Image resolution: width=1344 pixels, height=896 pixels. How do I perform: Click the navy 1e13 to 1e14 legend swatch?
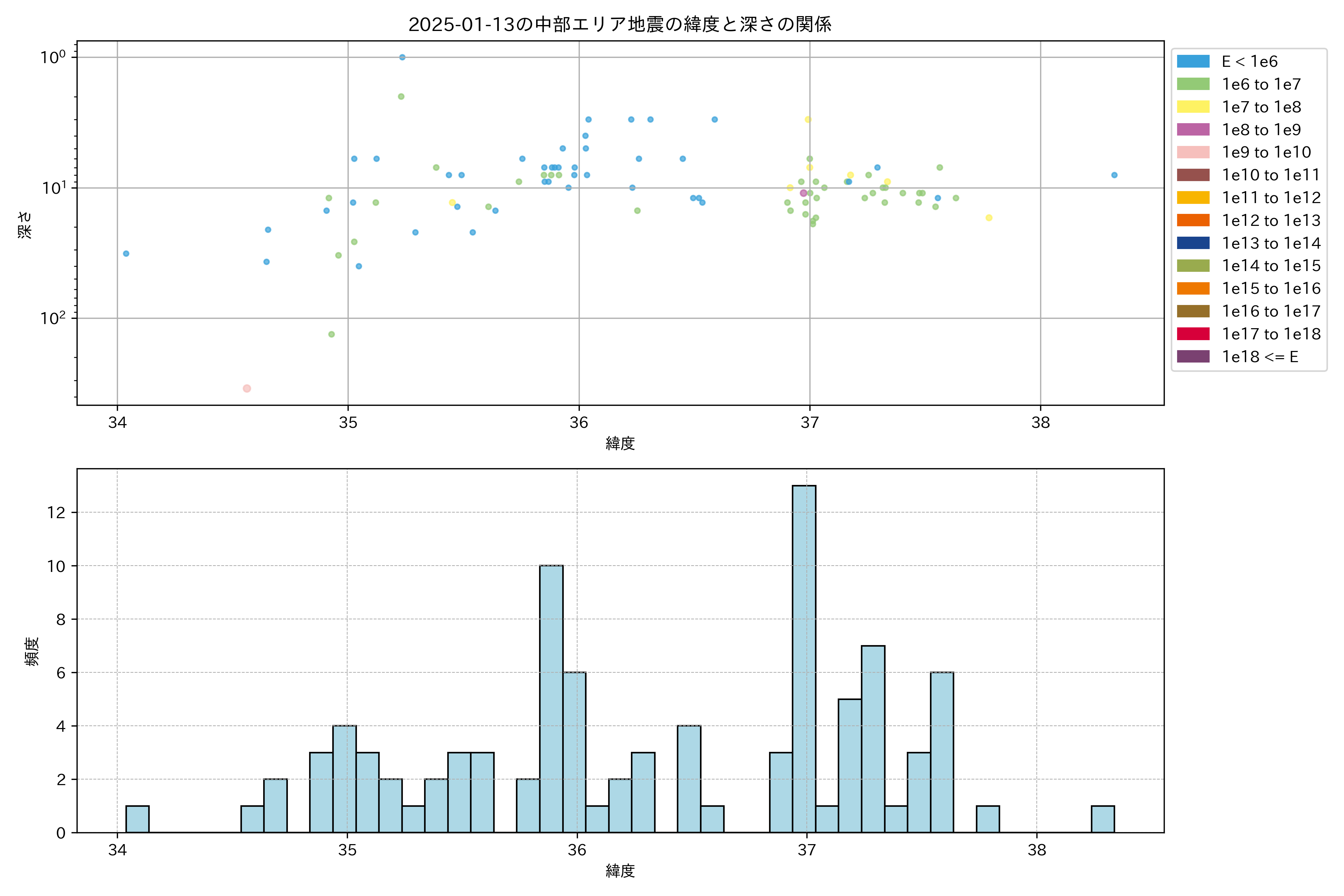click(1192, 243)
